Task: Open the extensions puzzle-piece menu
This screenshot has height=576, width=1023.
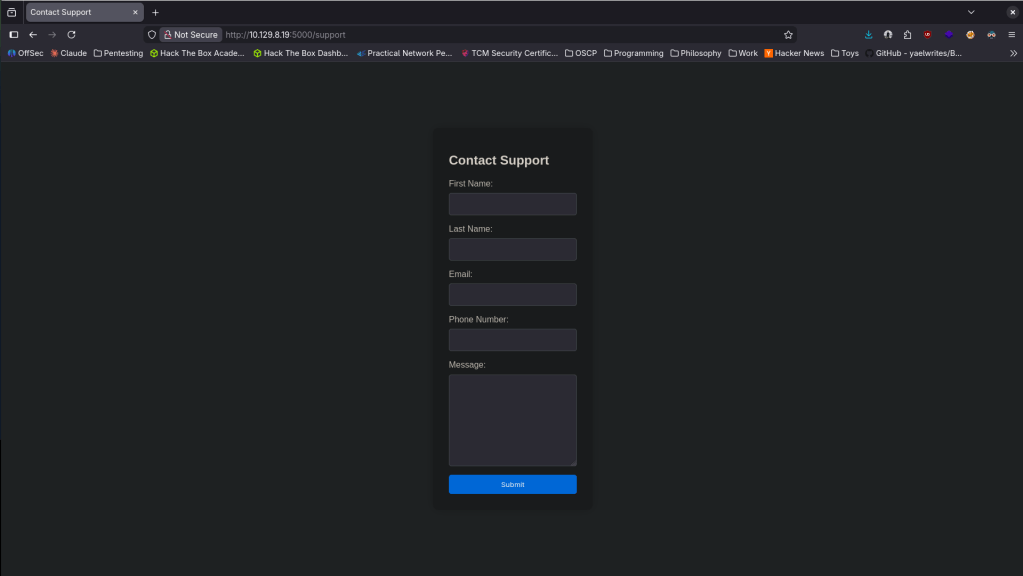Action: [907, 34]
